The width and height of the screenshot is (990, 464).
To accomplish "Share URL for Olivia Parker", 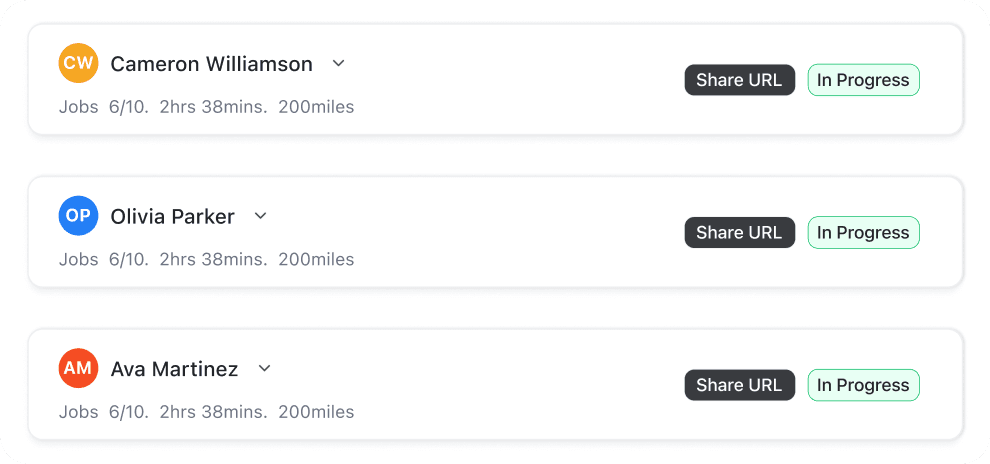I will (x=739, y=233).
